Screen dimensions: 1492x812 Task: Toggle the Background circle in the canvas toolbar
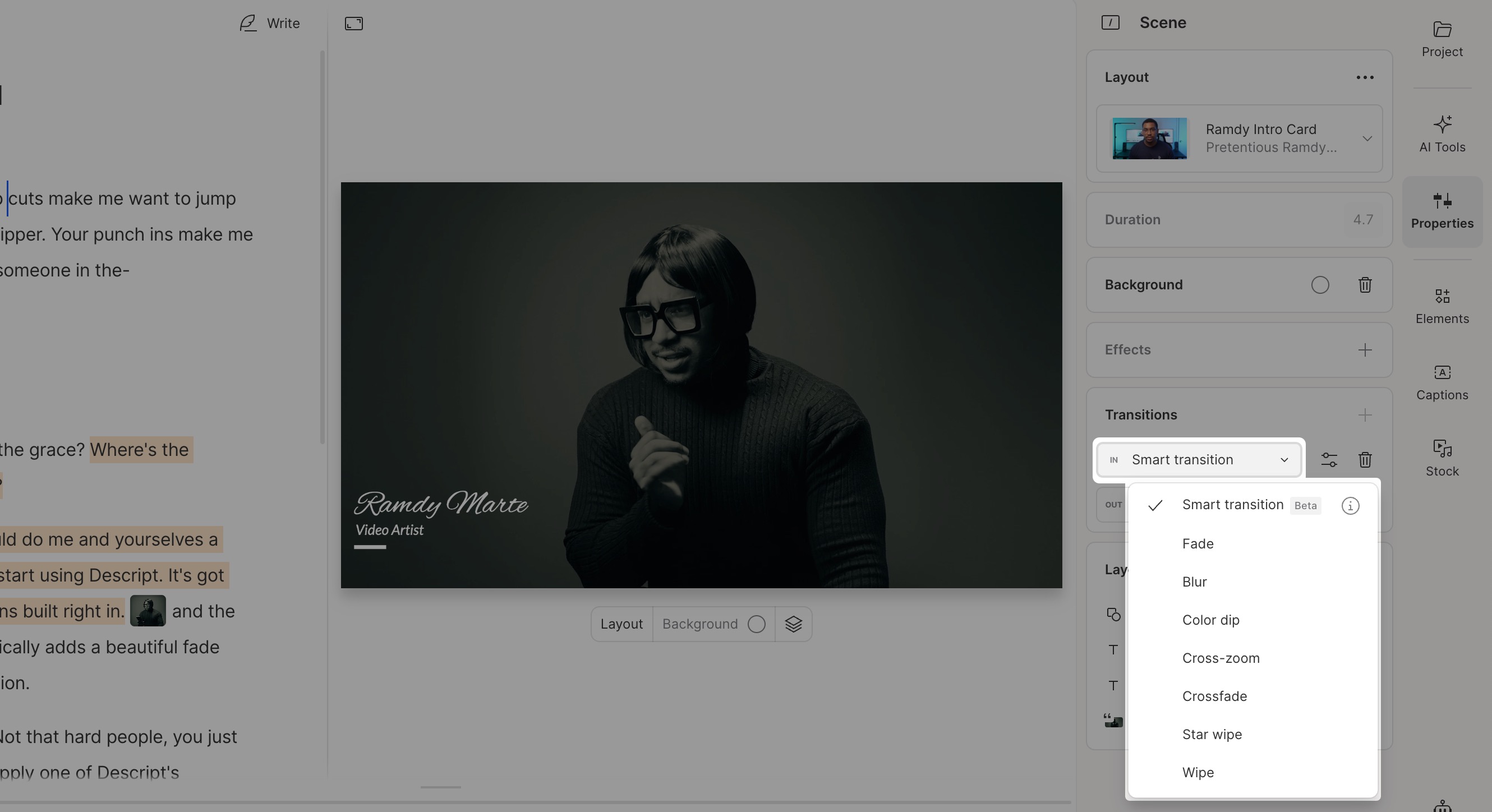point(756,624)
